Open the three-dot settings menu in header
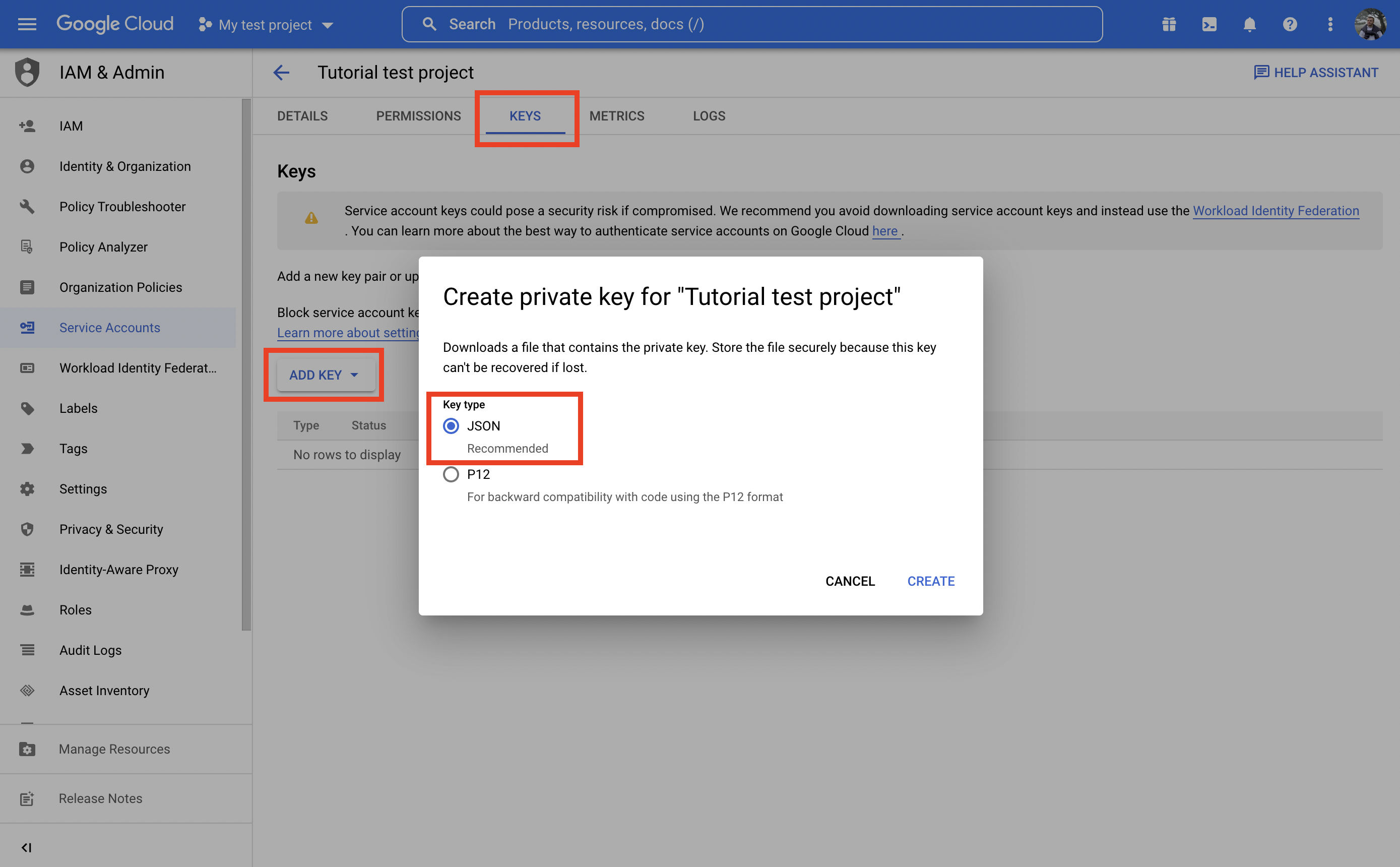The image size is (1400, 867). 1330,24
